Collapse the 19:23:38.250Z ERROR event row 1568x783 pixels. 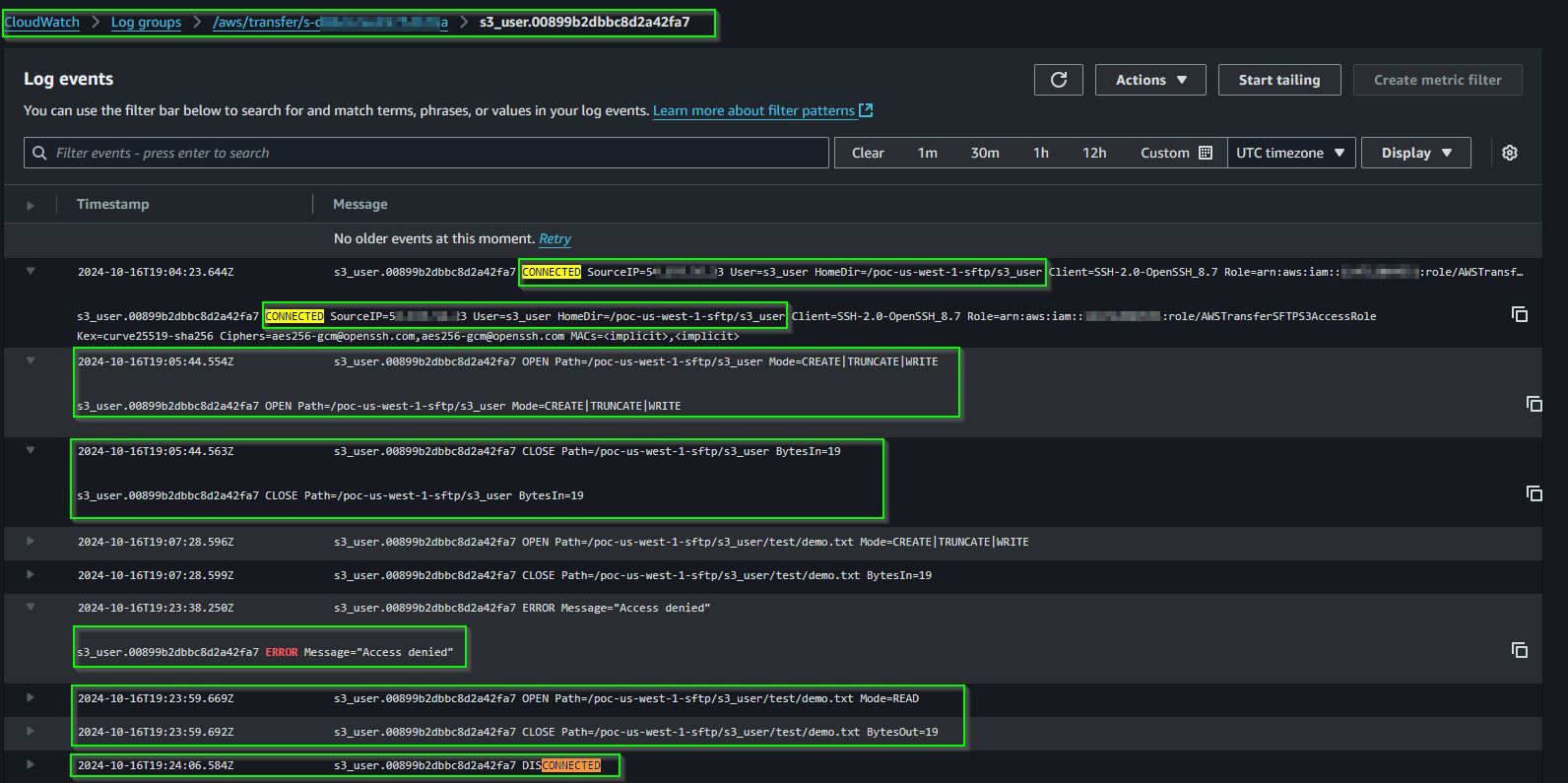click(31, 607)
